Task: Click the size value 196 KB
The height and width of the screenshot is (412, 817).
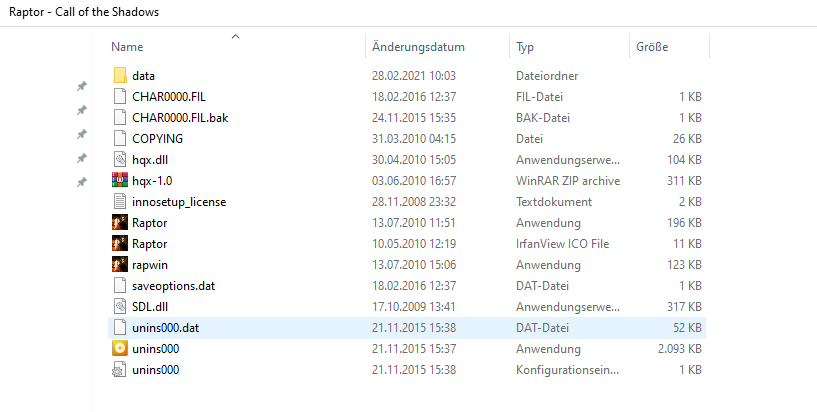Action: click(684, 223)
